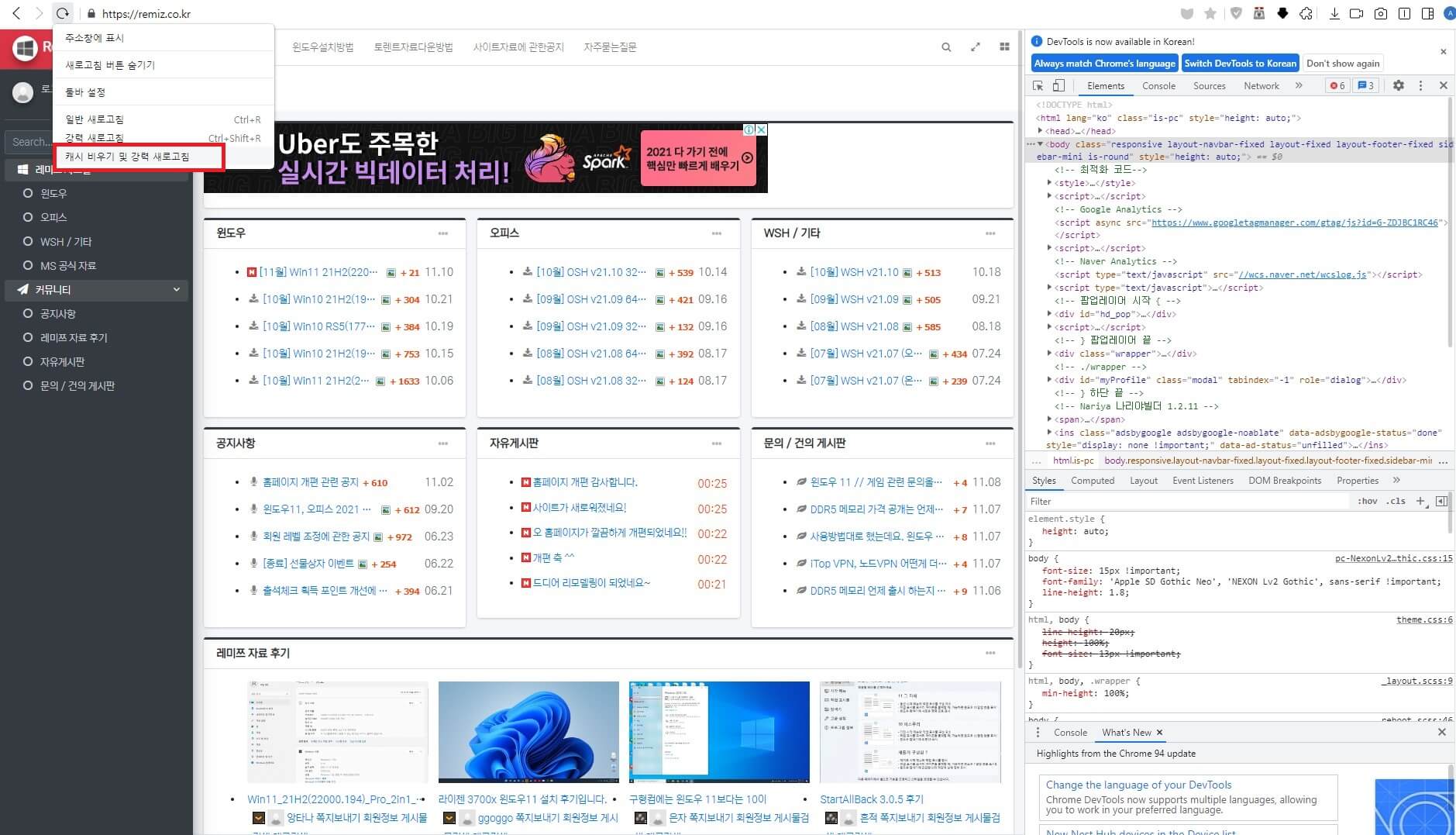Open 자유게시판 in sidebar

pos(62,362)
